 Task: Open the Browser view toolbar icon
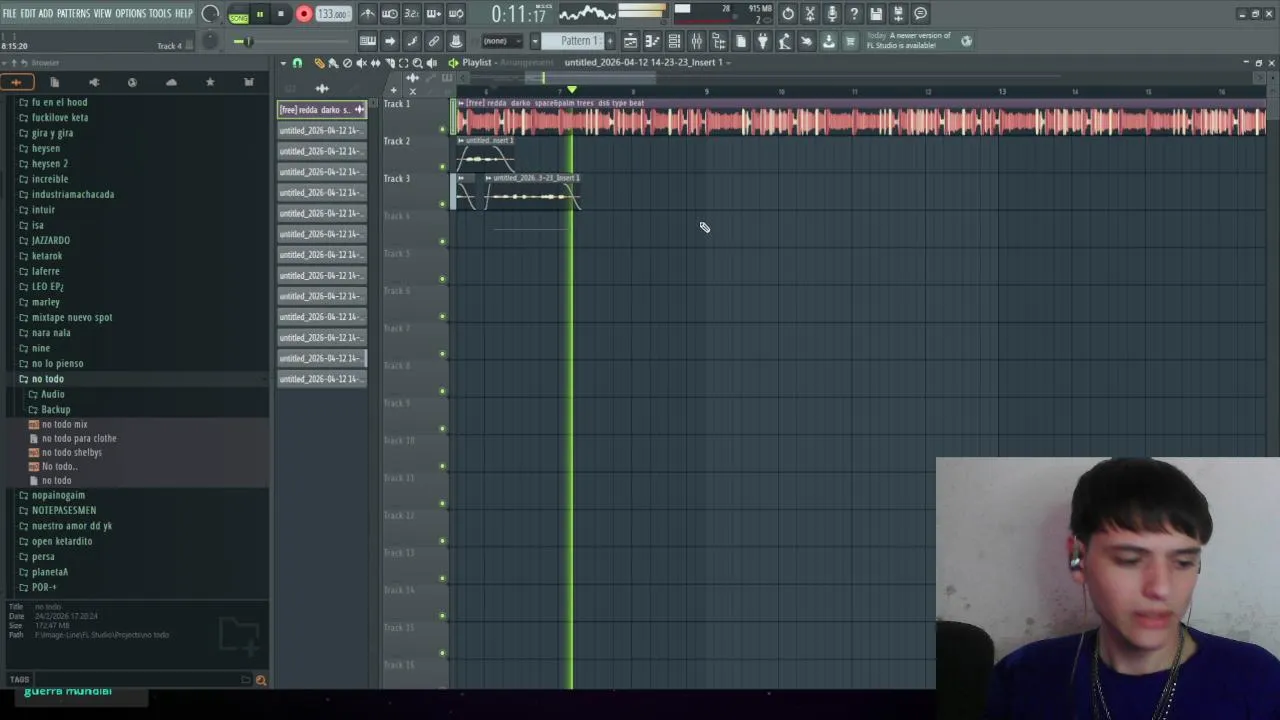point(718,41)
